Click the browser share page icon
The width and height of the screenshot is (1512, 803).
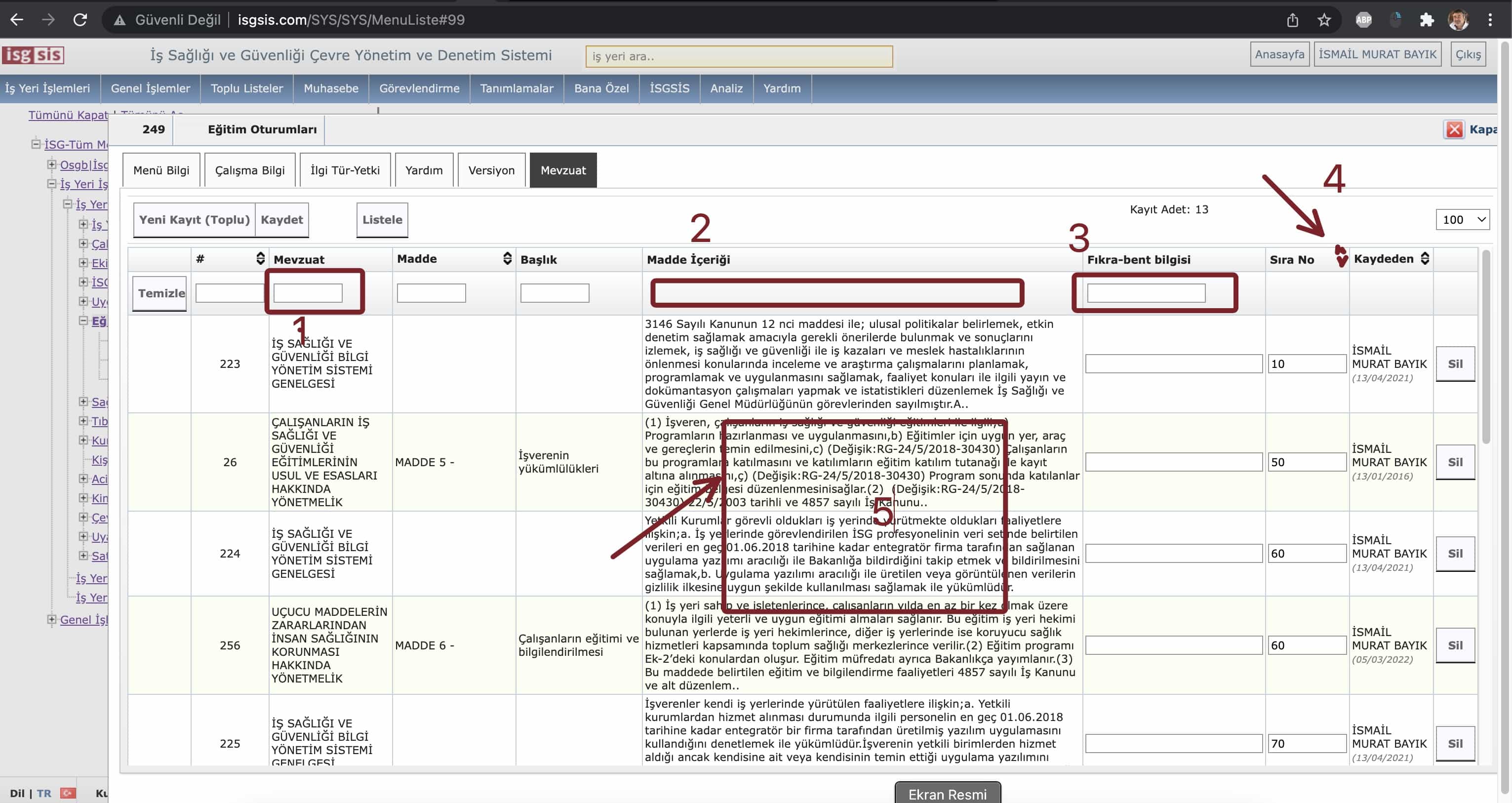click(1292, 20)
